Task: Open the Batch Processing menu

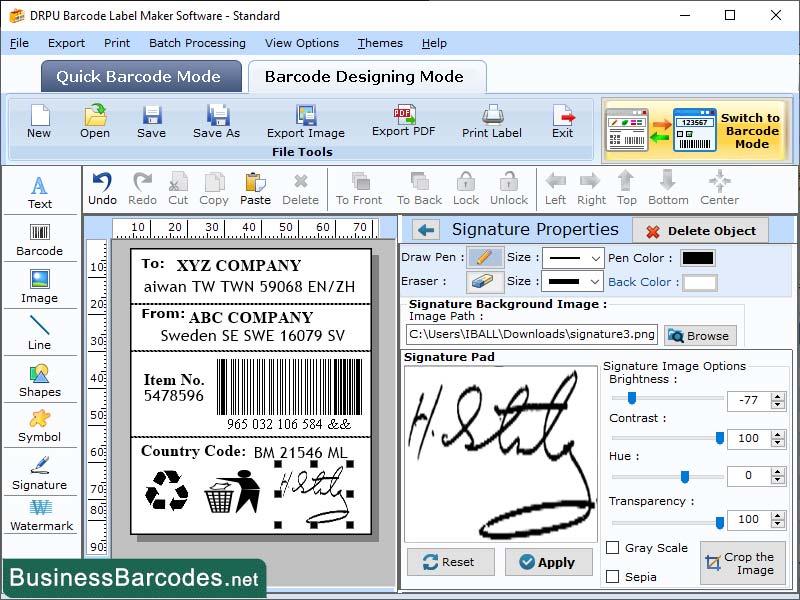Action: pos(197,43)
